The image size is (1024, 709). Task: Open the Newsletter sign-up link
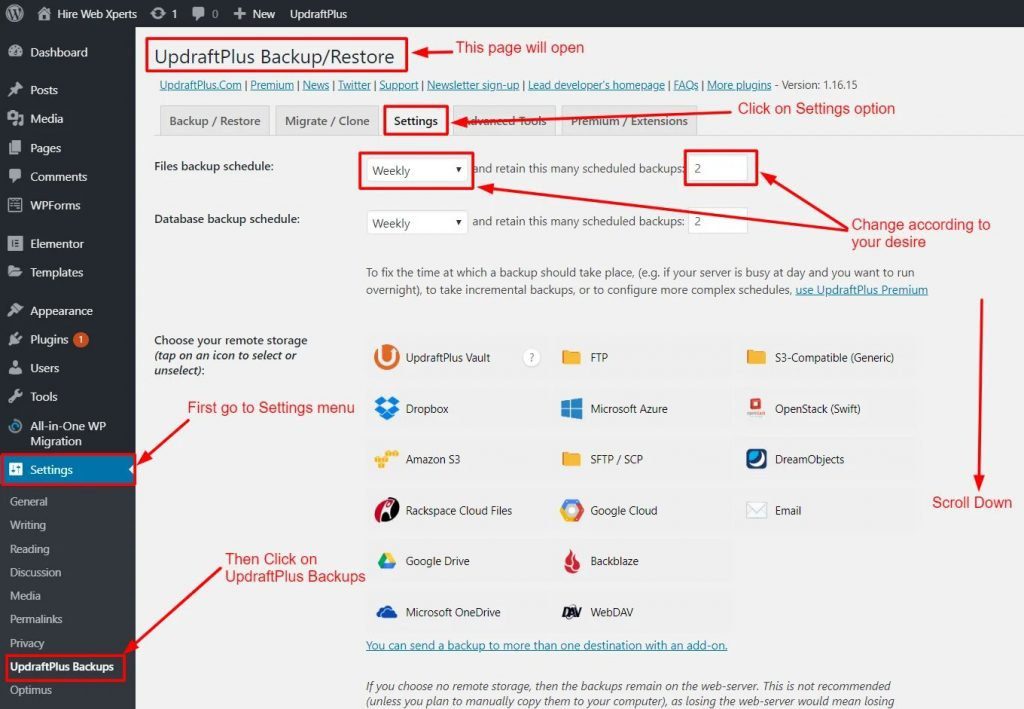pyautogui.click(x=473, y=85)
